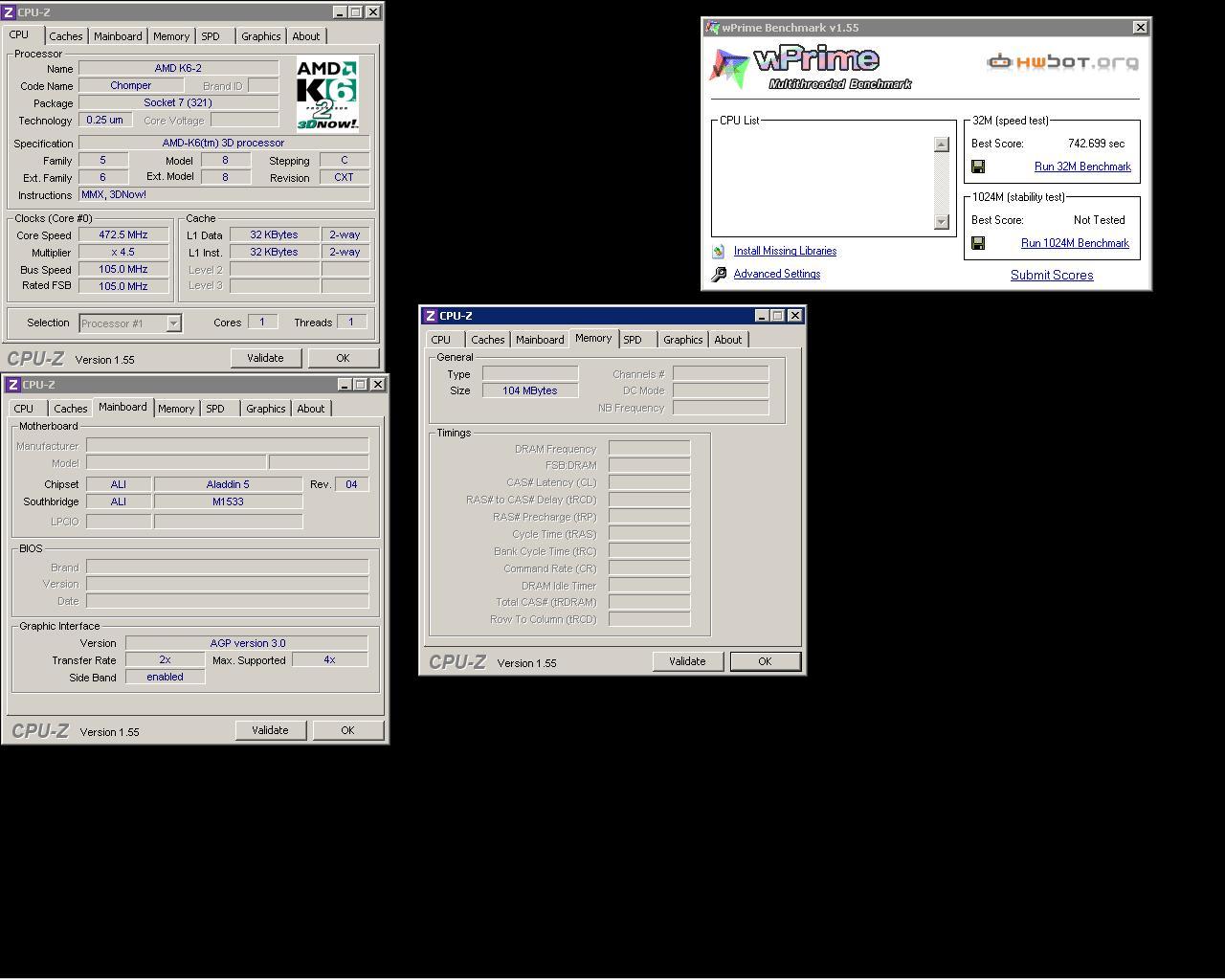Click the Core Speed 472.5 MHz value

coord(123,234)
